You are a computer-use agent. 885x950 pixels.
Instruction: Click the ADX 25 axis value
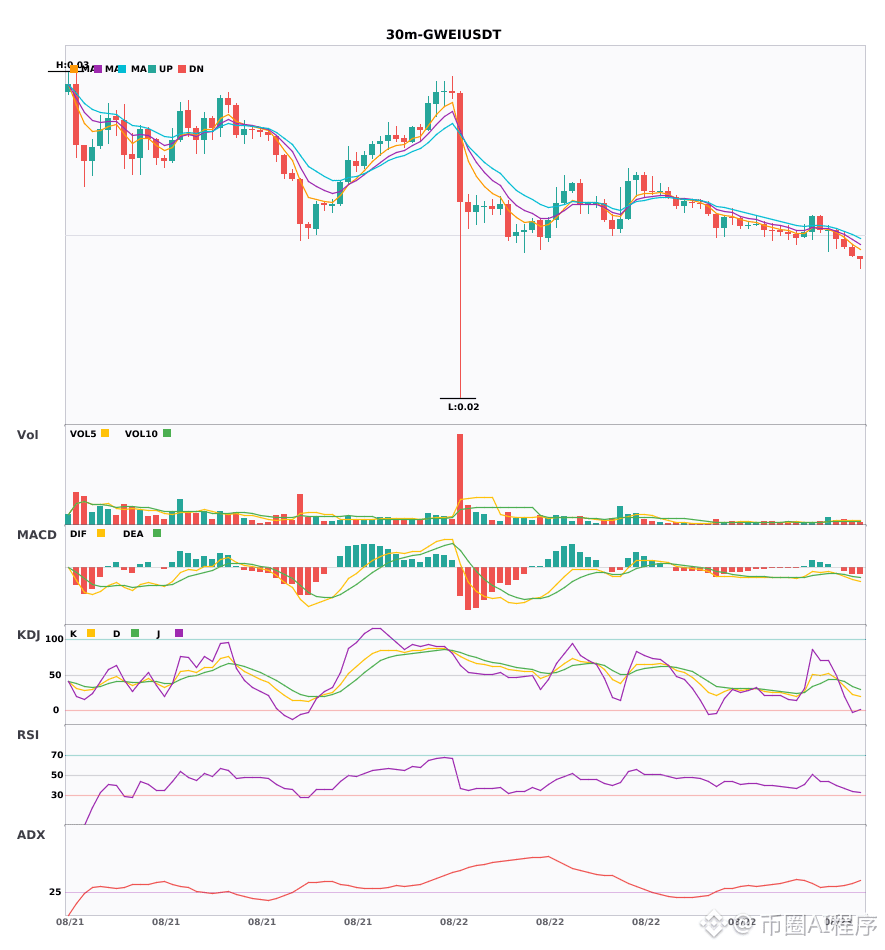[x=55, y=892]
